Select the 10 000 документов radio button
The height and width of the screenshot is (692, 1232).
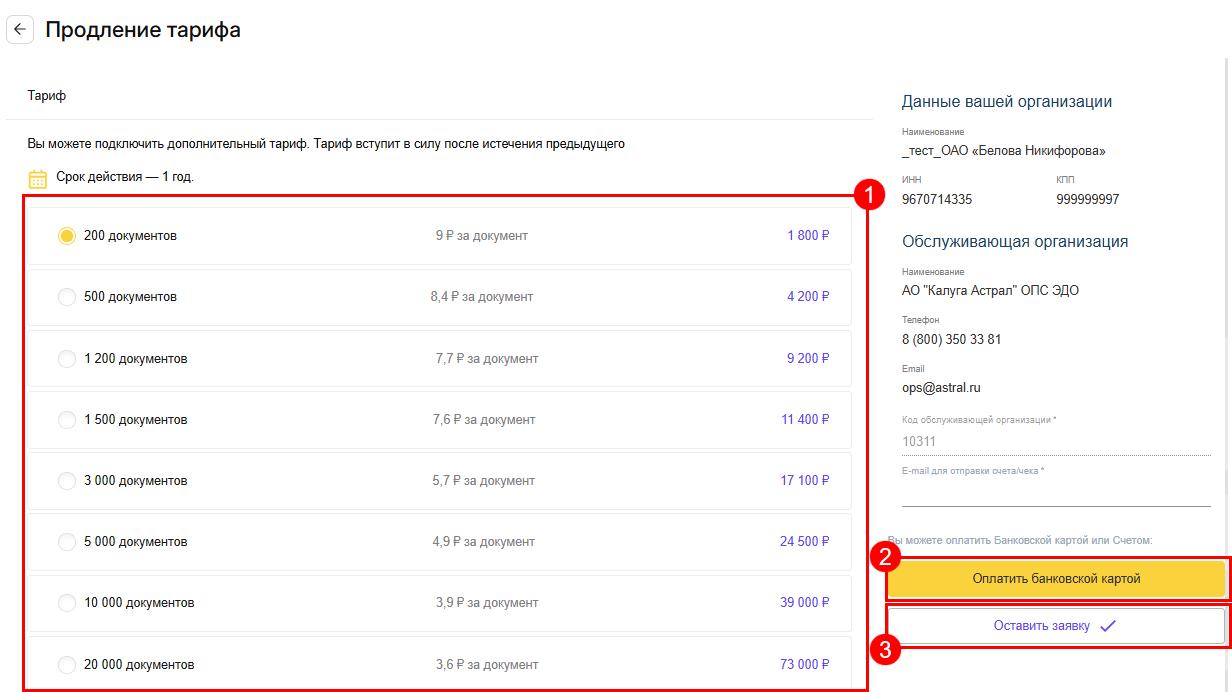(67, 603)
